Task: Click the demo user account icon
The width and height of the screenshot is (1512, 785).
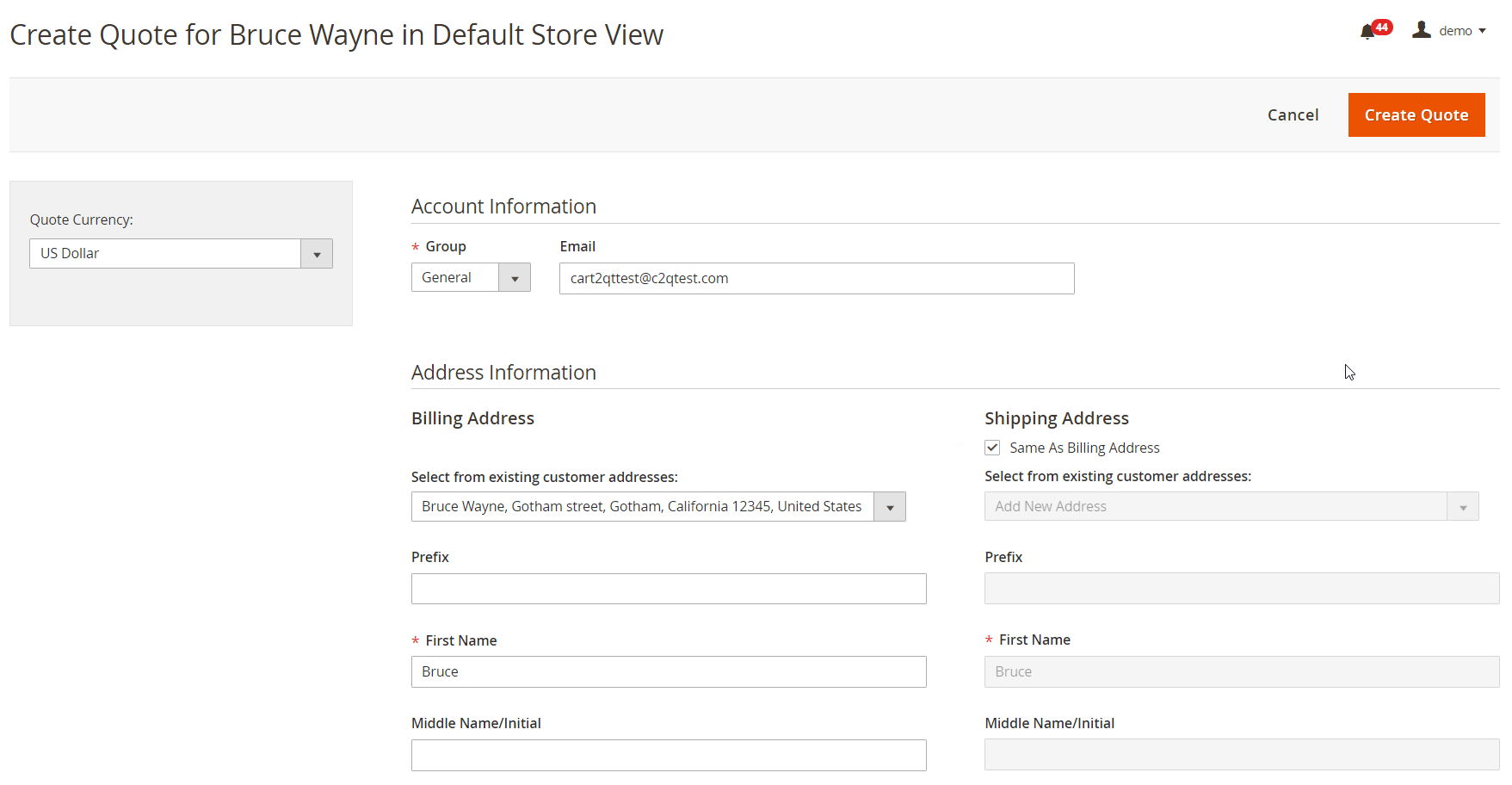Action: 1422,30
